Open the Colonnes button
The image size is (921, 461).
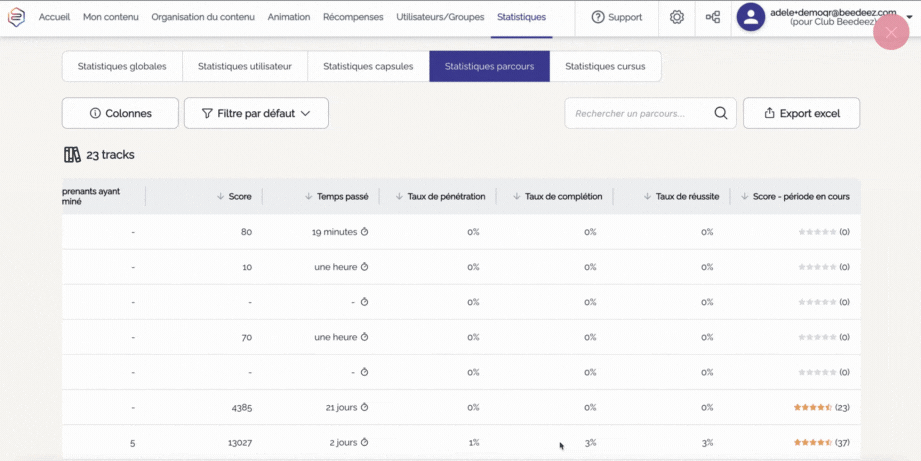point(120,113)
